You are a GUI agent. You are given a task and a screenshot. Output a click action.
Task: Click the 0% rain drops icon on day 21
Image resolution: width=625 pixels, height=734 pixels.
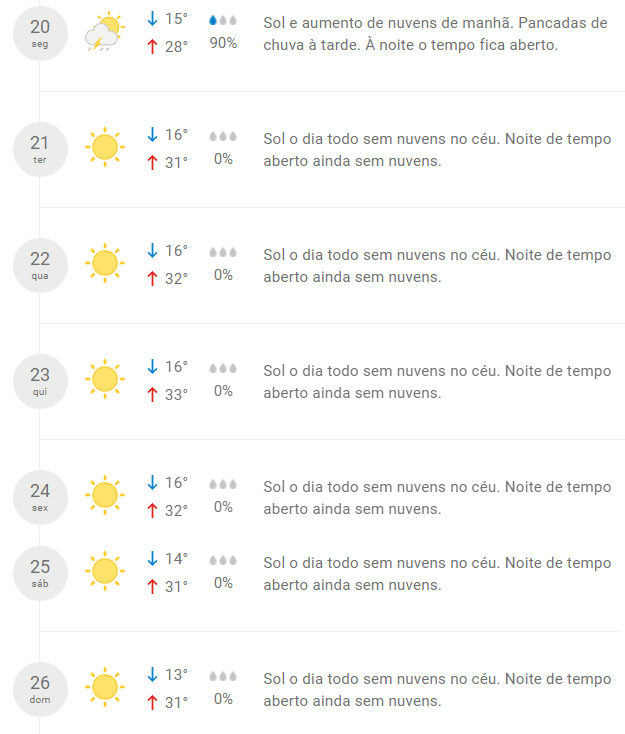223,136
